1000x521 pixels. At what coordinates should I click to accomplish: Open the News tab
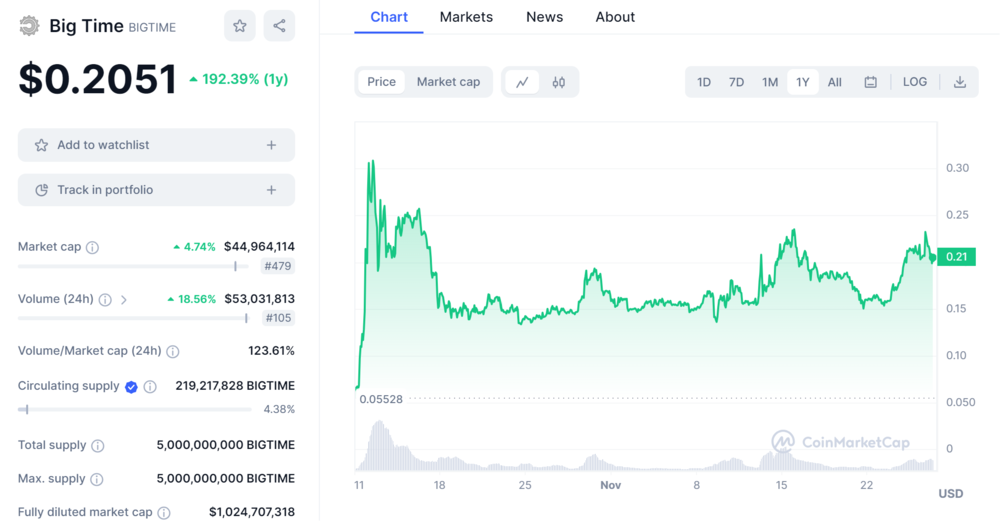pos(544,17)
